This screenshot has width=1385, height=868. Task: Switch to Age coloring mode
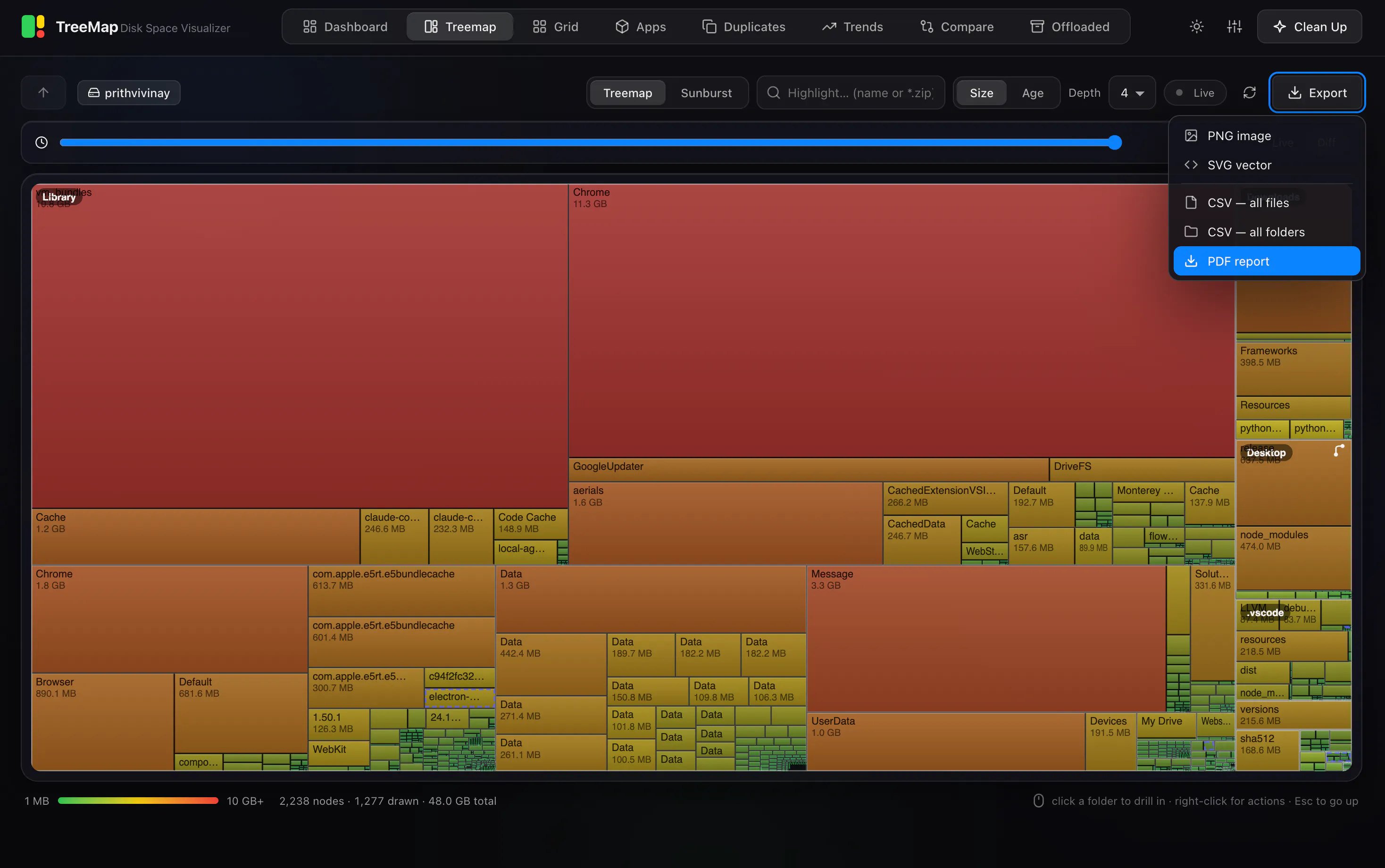pyautogui.click(x=1033, y=92)
